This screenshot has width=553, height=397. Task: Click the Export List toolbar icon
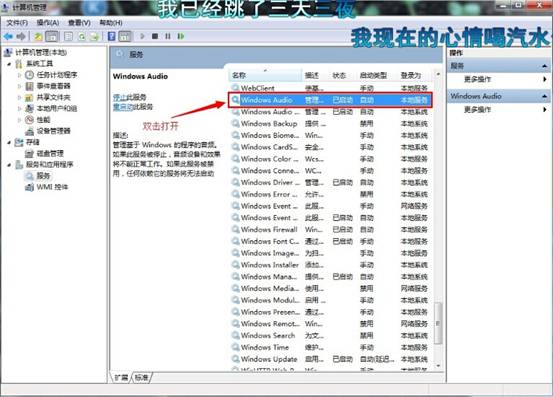[94, 36]
